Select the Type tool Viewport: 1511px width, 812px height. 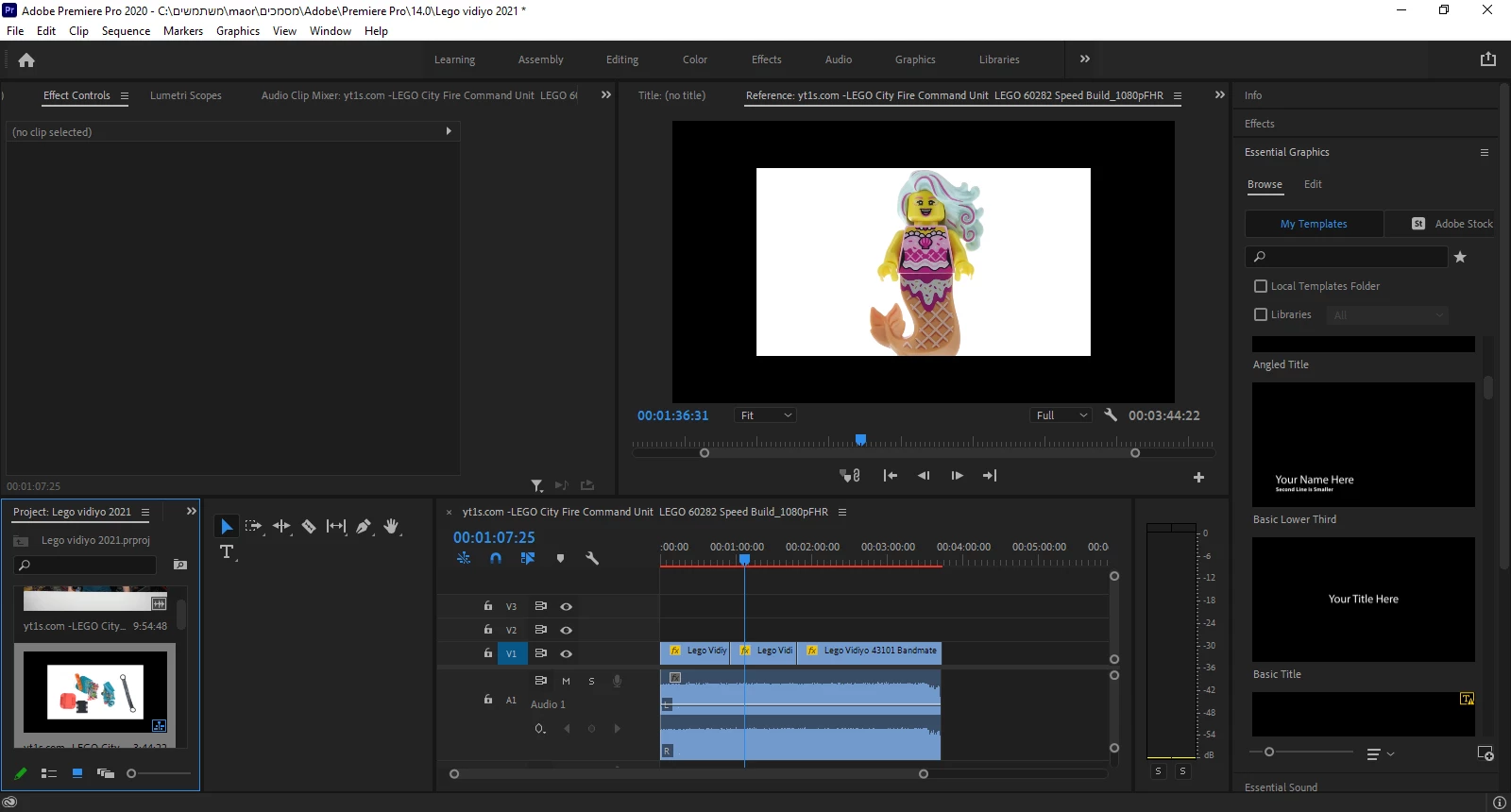227,552
